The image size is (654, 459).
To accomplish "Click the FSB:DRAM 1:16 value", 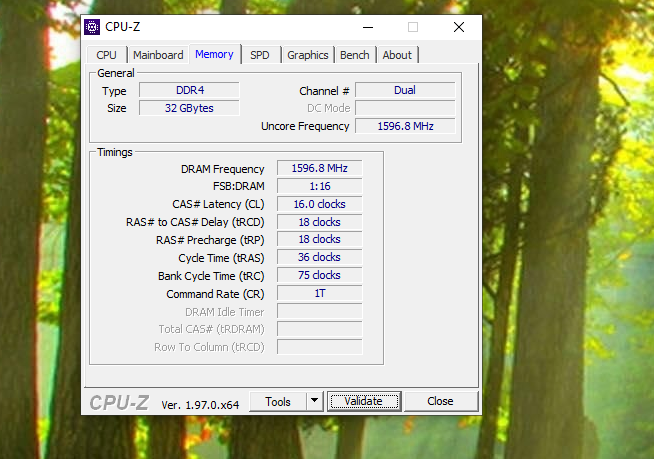I will [x=319, y=186].
